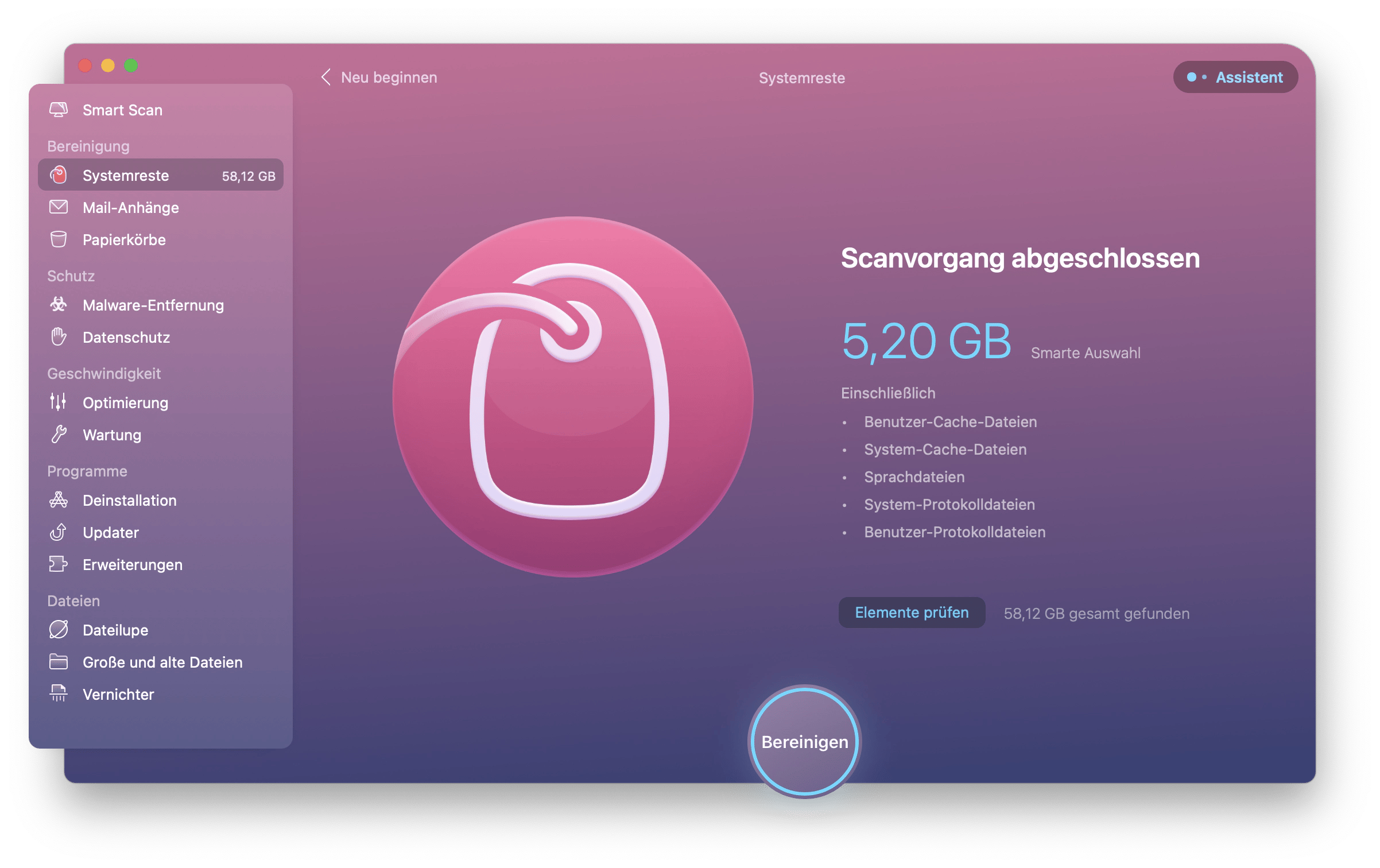This screenshot has height=868, width=1380.
Task: Click the Bereinigung section header
Action: click(x=88, y=146)
